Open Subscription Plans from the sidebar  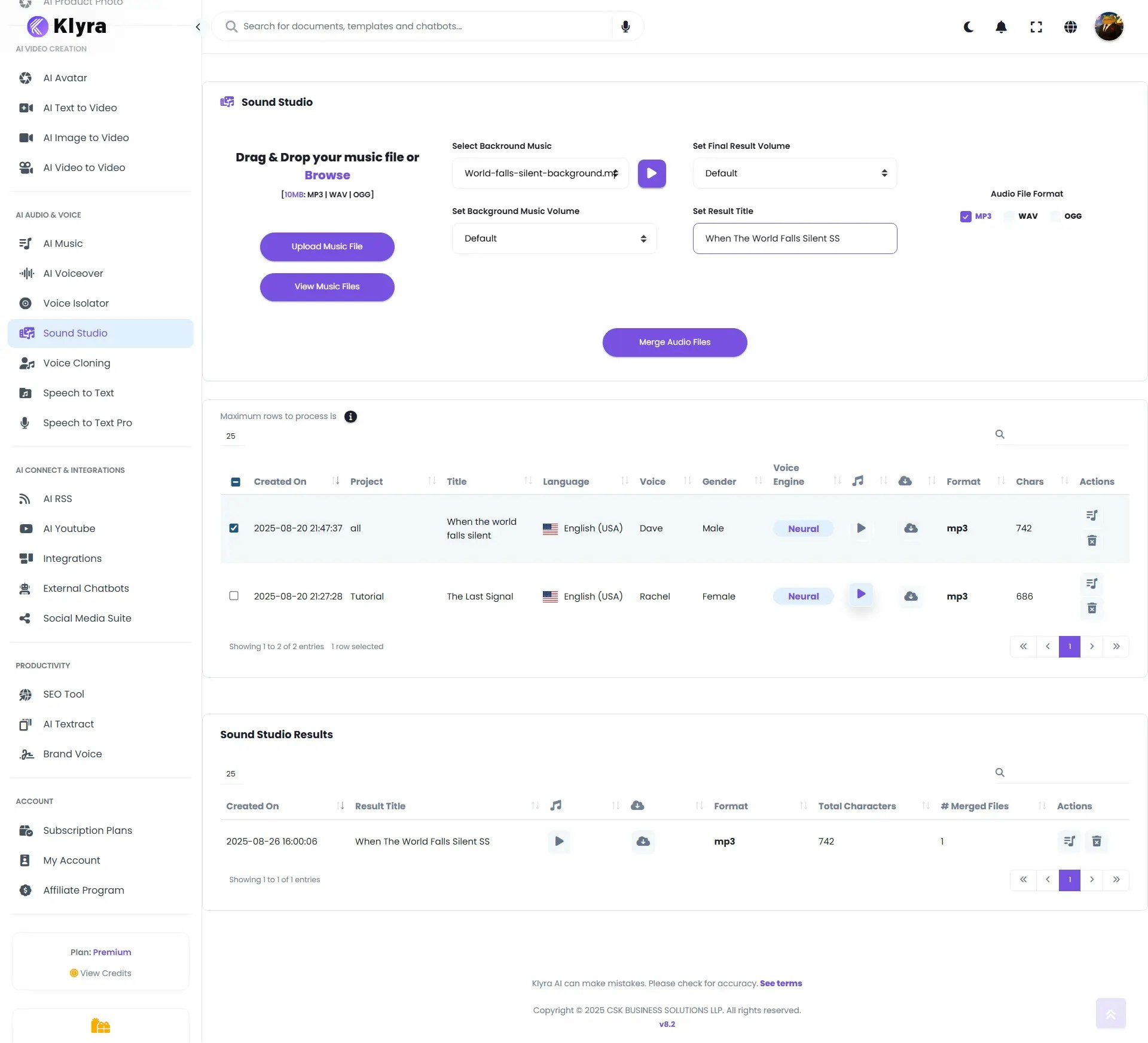(87, 830)
